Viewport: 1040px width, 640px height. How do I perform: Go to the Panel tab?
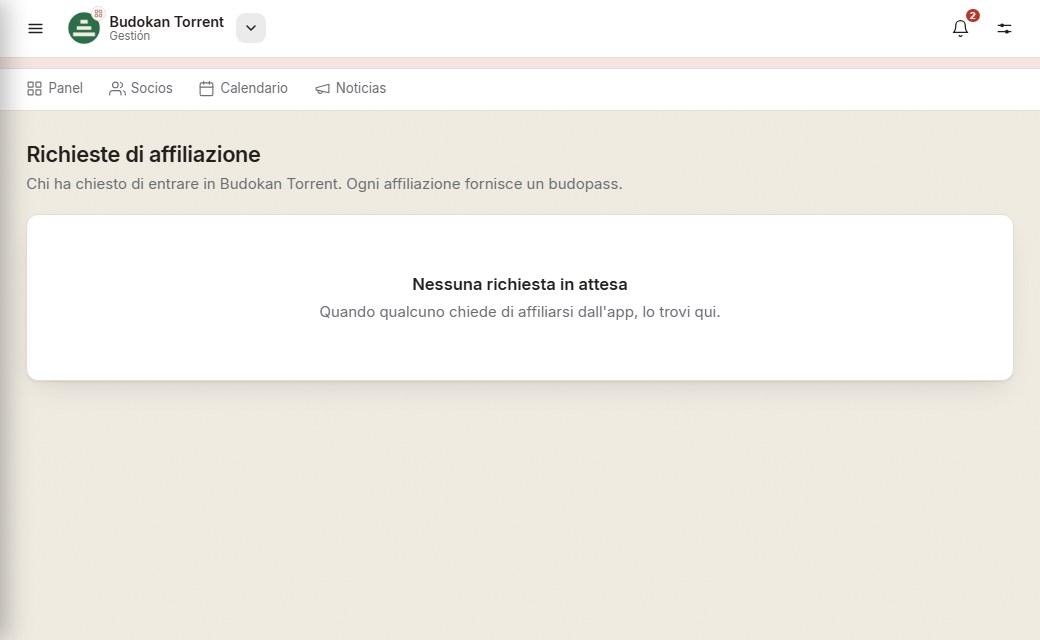pyautogui.click(x=55, y=88)
